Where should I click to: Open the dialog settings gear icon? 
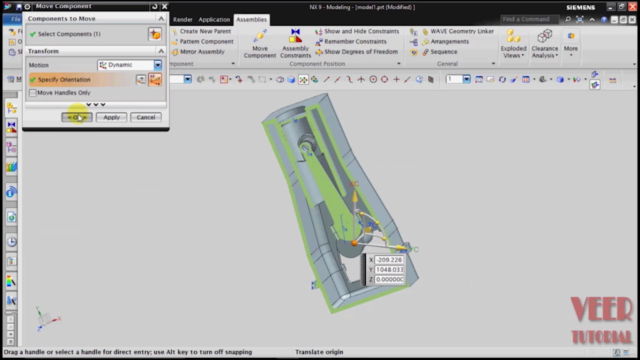click(27, 7)
